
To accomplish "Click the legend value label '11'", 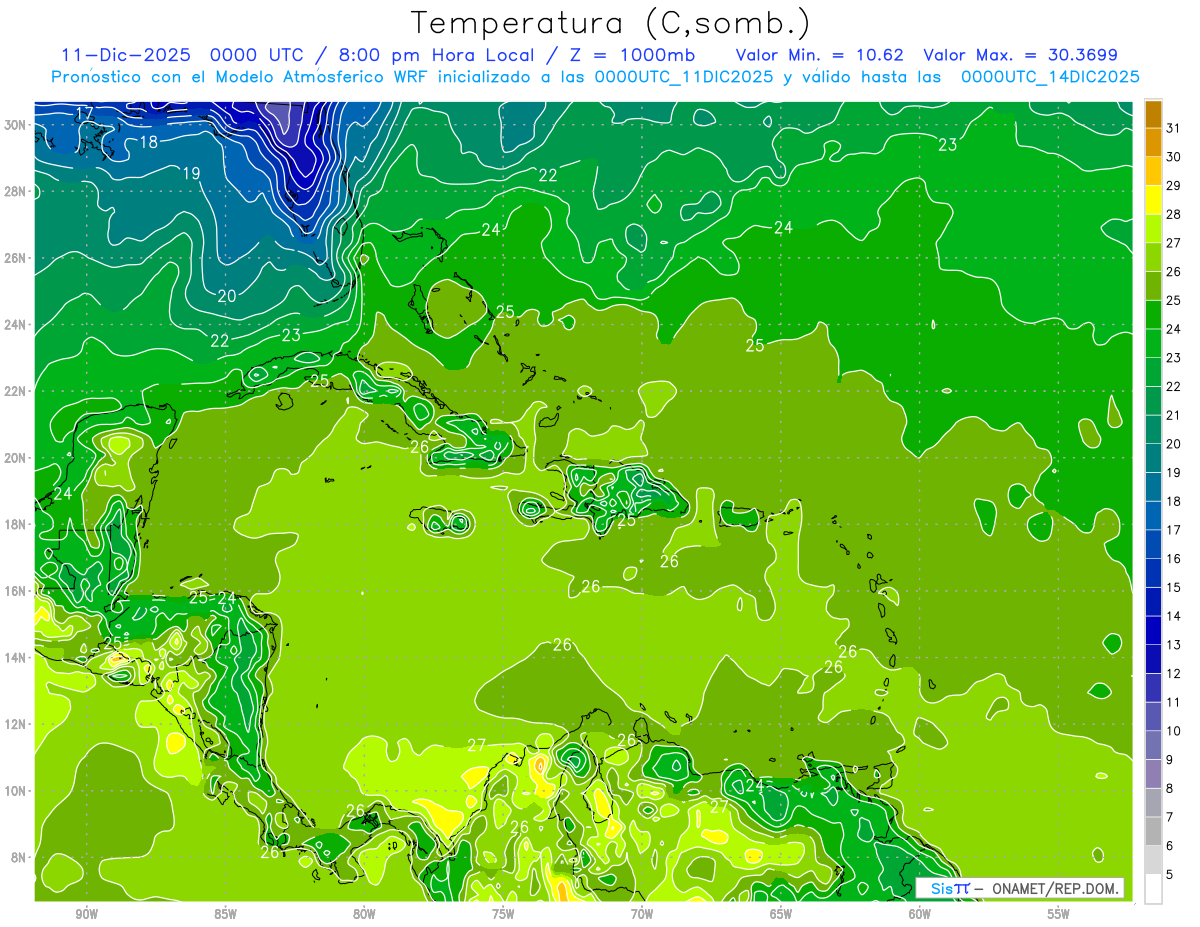I will point(1174,703).
